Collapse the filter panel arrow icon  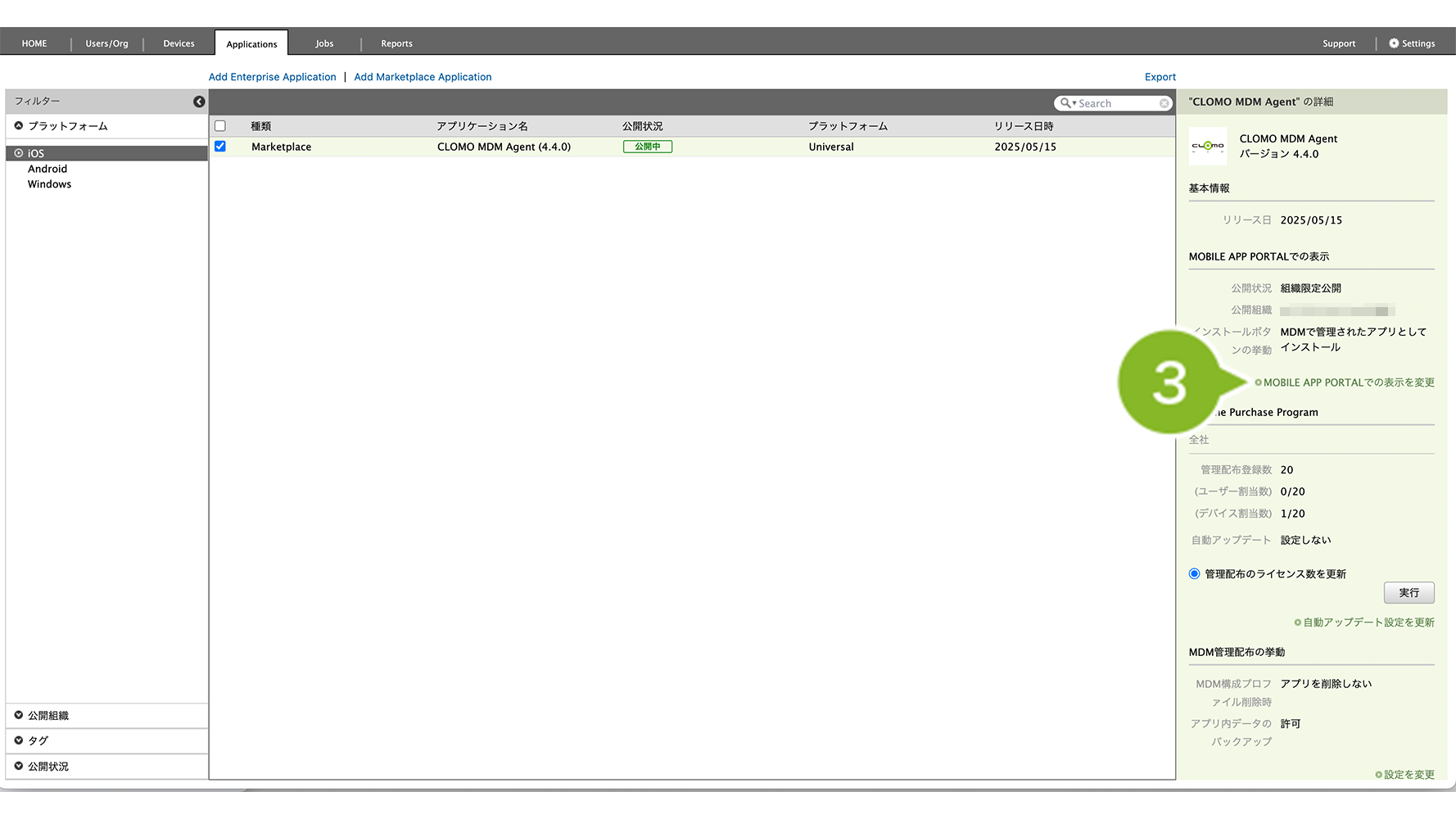[x=199, y=102]
